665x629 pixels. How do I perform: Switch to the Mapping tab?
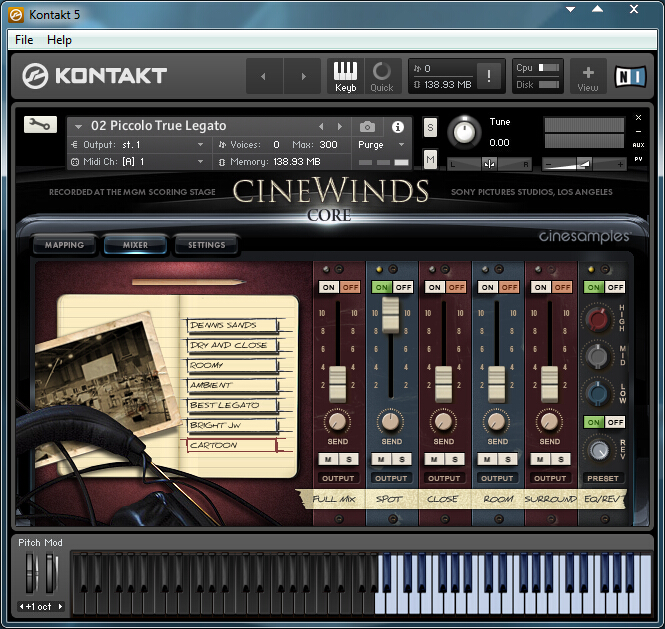tap(64, 245)
